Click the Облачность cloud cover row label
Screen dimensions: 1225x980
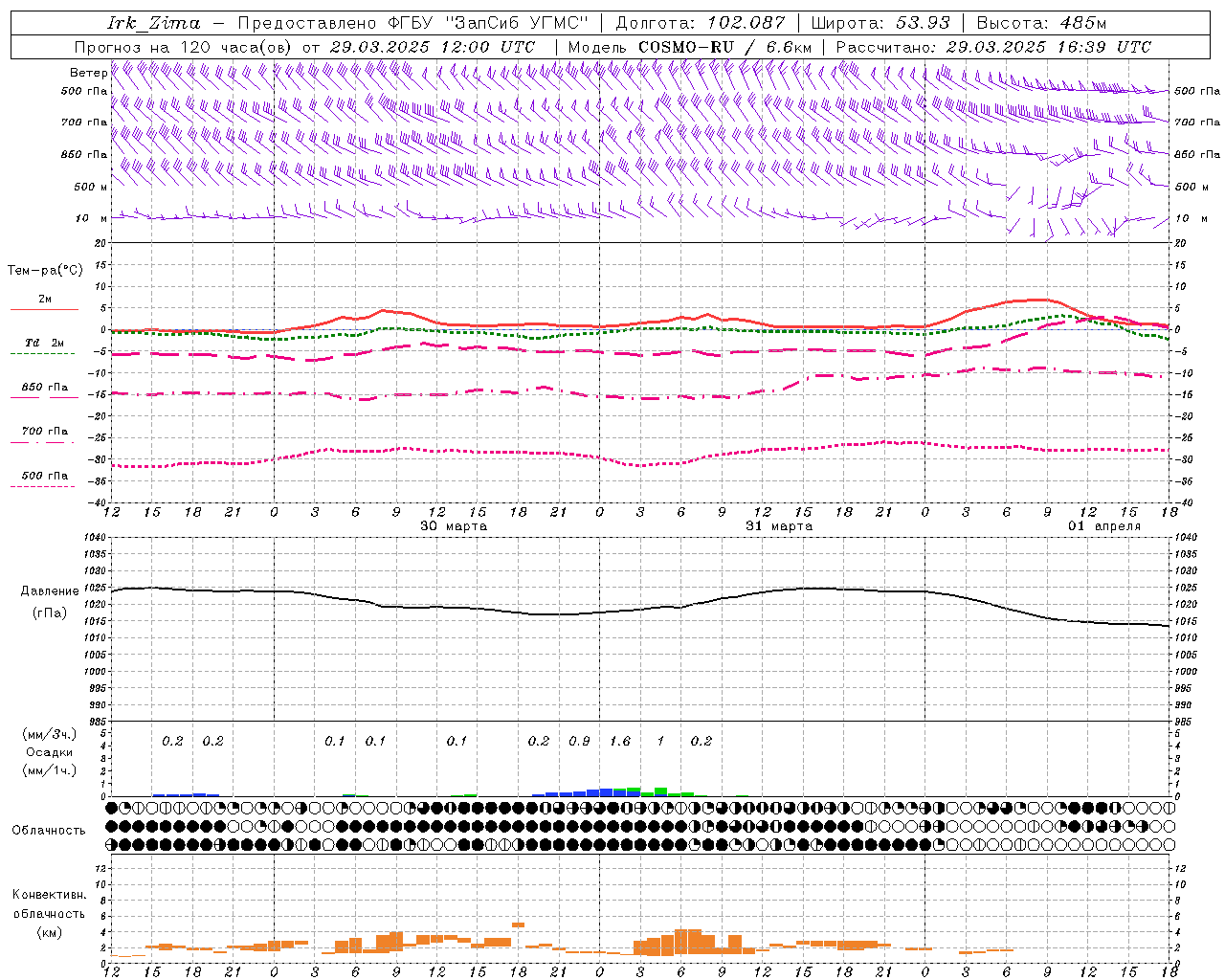click(x=49, y=830)
